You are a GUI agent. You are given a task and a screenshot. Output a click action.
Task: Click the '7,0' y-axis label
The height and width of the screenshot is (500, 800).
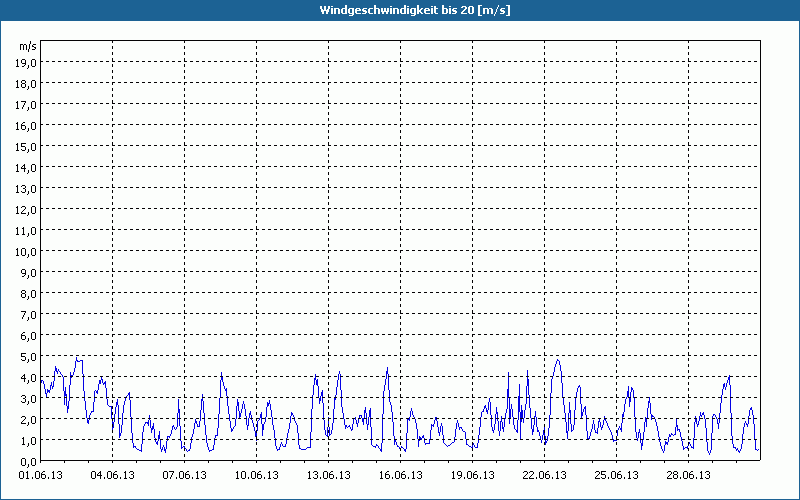point(28,315)
